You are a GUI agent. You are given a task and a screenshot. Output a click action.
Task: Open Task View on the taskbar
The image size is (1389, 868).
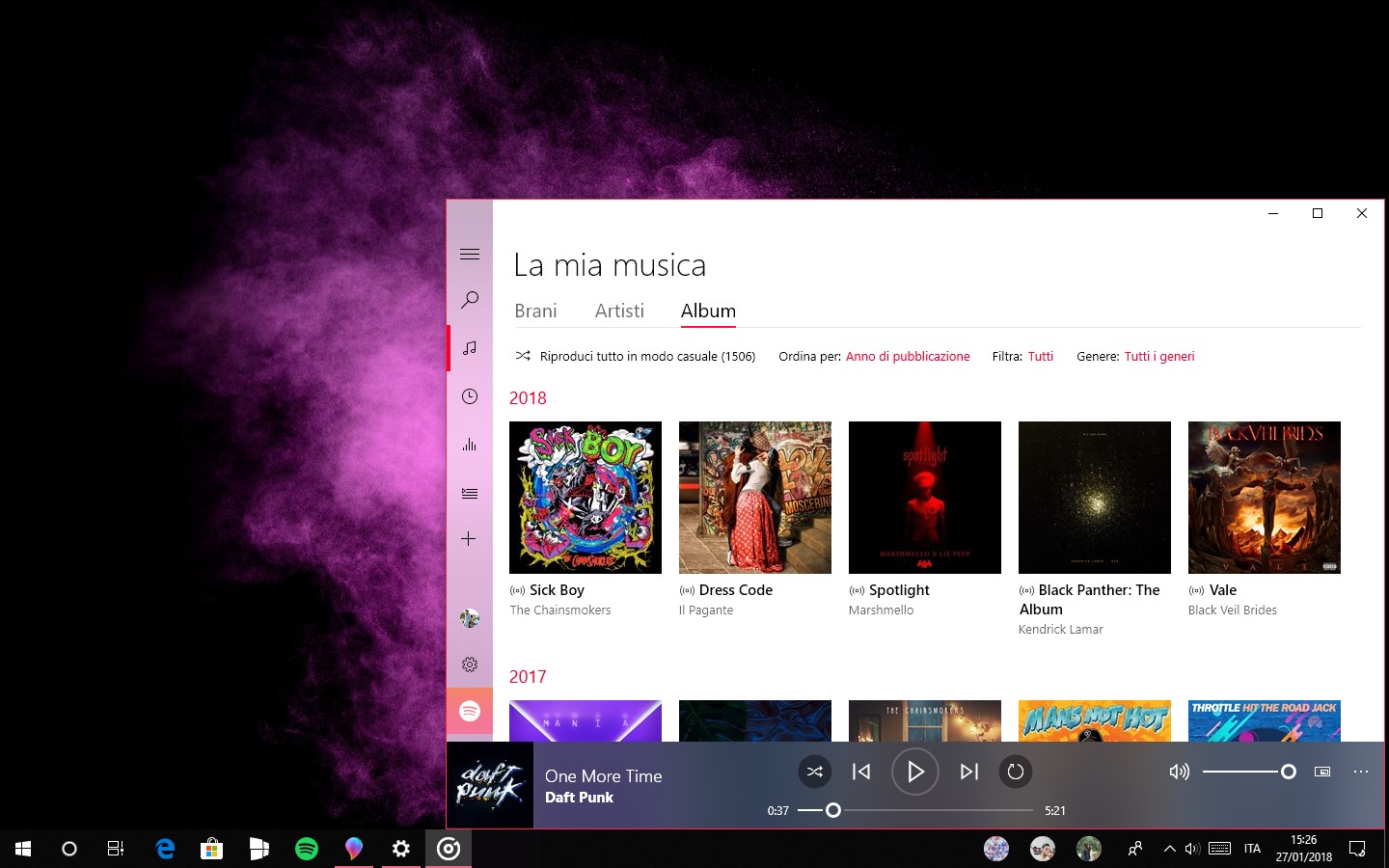click(116, 849)
